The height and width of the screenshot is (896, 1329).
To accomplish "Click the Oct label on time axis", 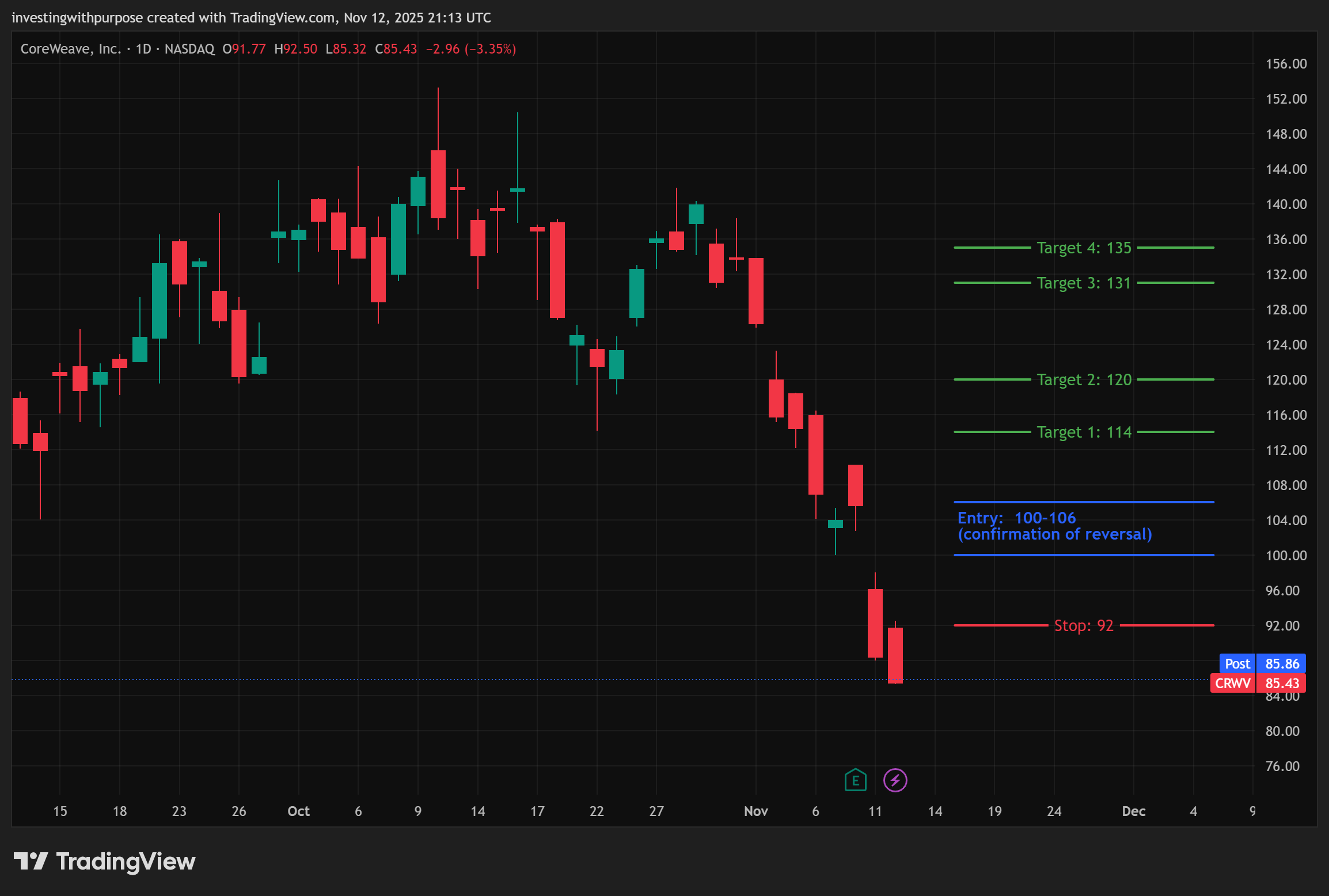I will (298, 811).
